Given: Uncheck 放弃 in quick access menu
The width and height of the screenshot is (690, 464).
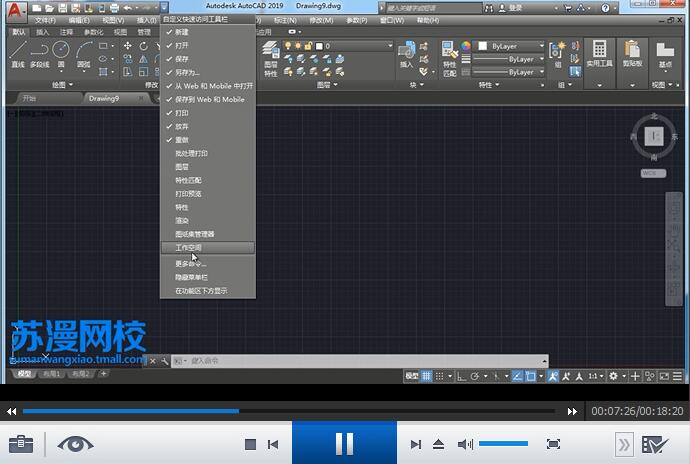Looking at the screenshot, I should point(208,126).
